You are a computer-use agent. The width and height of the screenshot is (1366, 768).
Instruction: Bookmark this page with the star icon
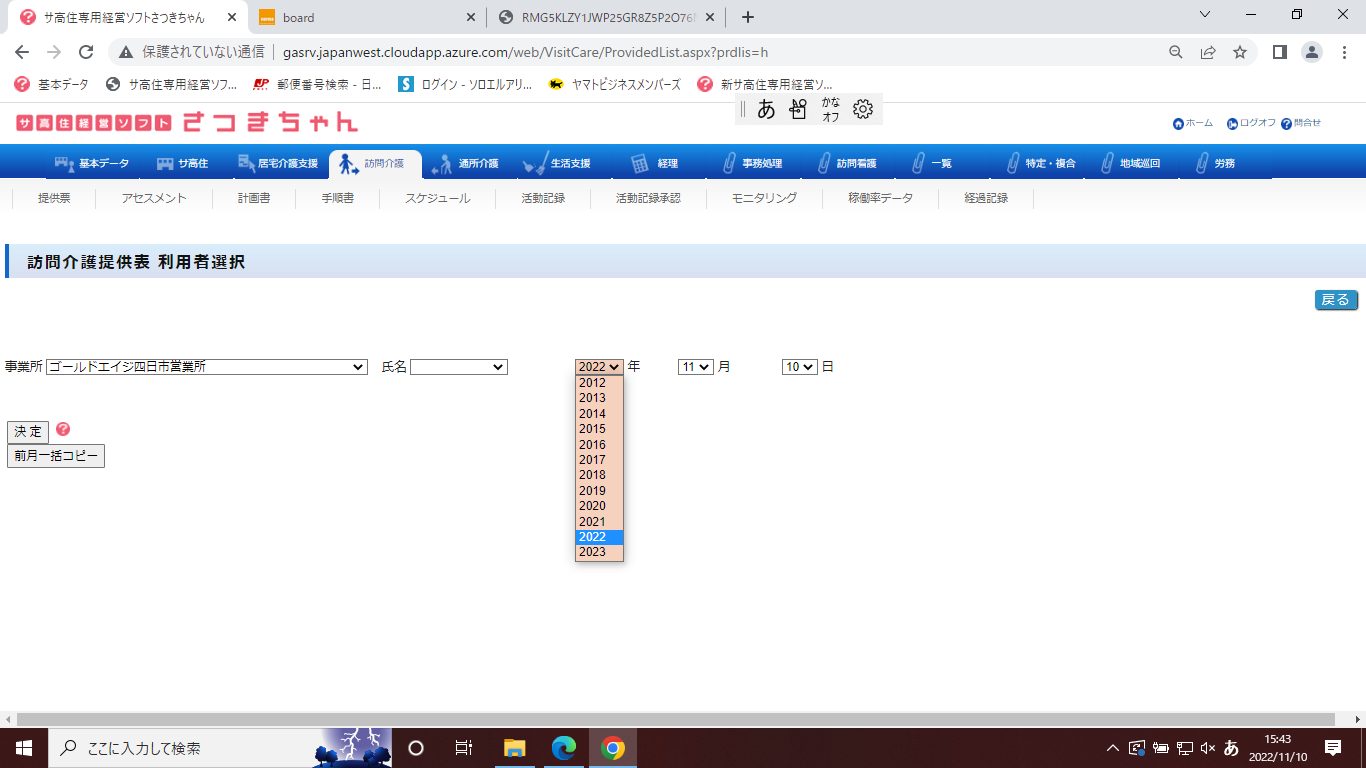[x=1240, y=52]
